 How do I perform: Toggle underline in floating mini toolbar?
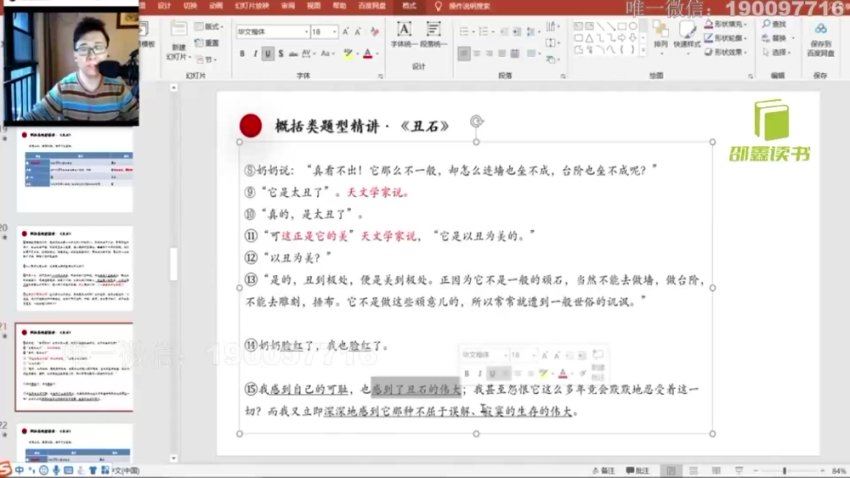492,373
